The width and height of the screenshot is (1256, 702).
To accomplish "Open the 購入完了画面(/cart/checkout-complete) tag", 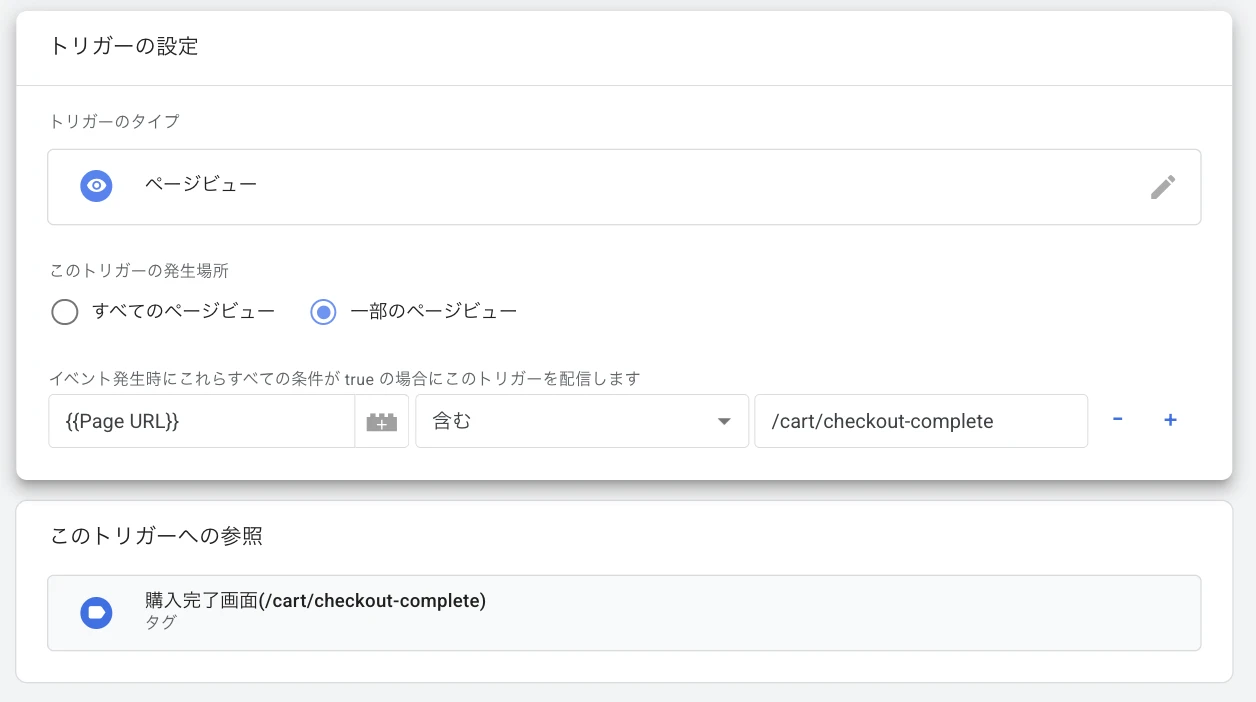I will (x=624, y=613).
